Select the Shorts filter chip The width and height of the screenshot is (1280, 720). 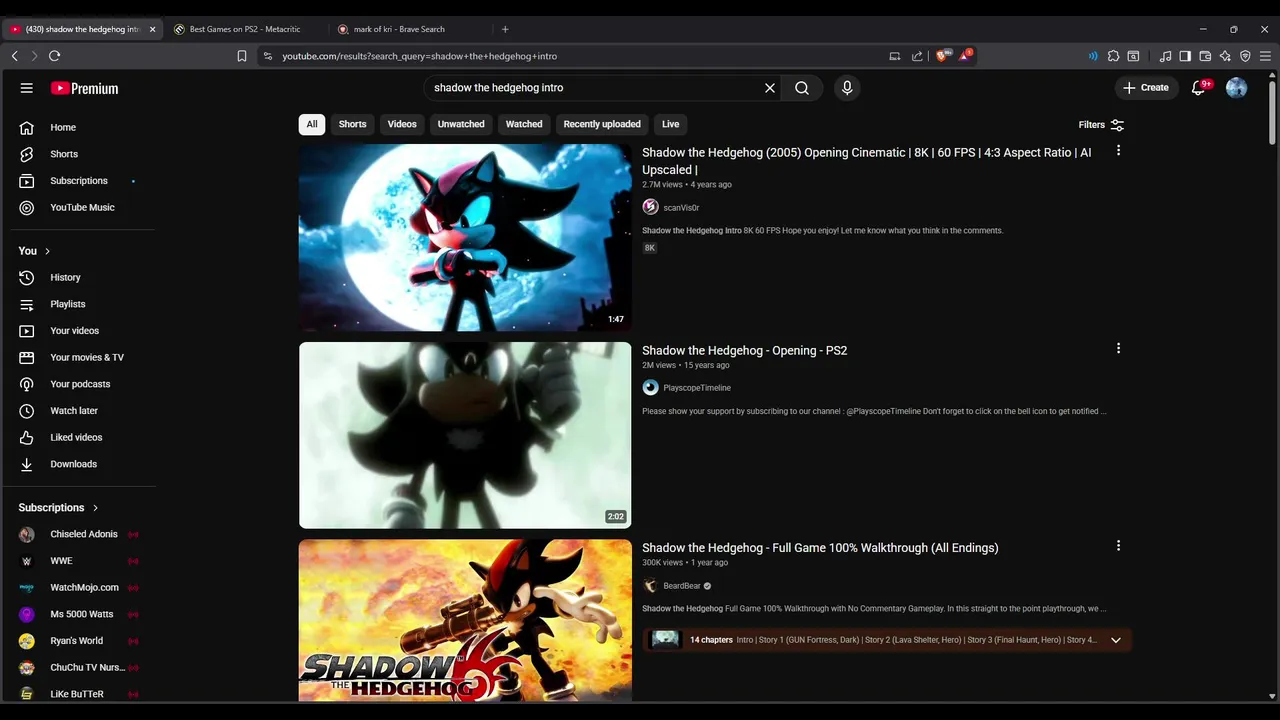[x=352, y=124]
